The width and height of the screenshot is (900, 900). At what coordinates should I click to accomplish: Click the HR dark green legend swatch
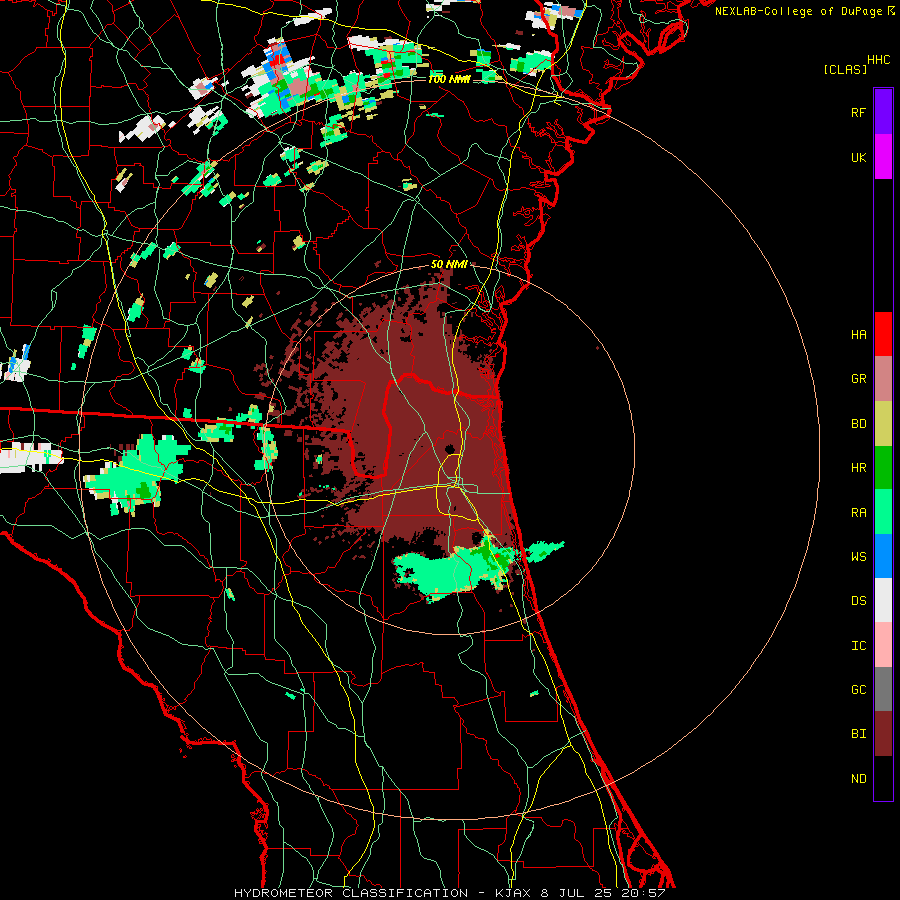click(883, 468)
